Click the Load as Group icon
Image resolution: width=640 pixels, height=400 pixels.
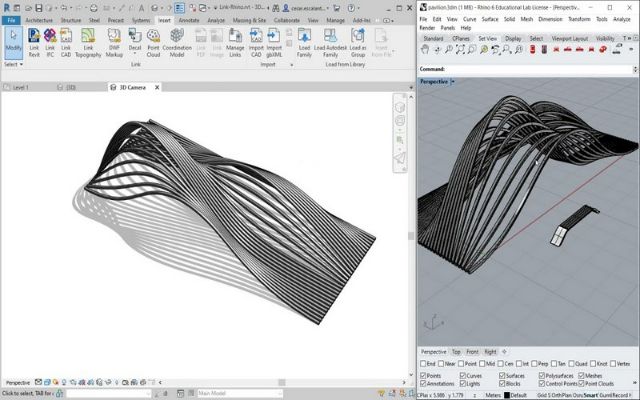tap(358, 42)
